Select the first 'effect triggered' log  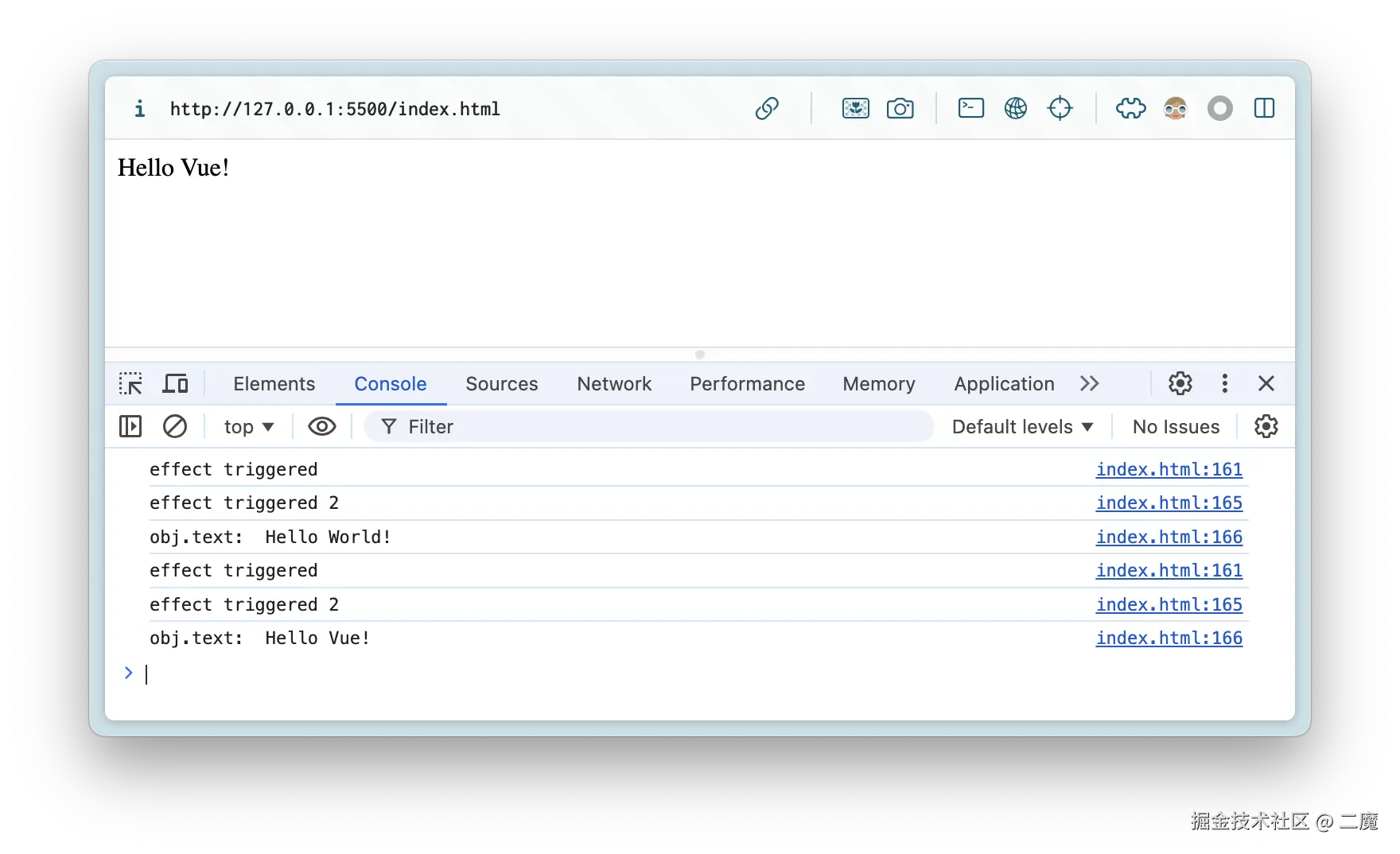pos(234,469)
